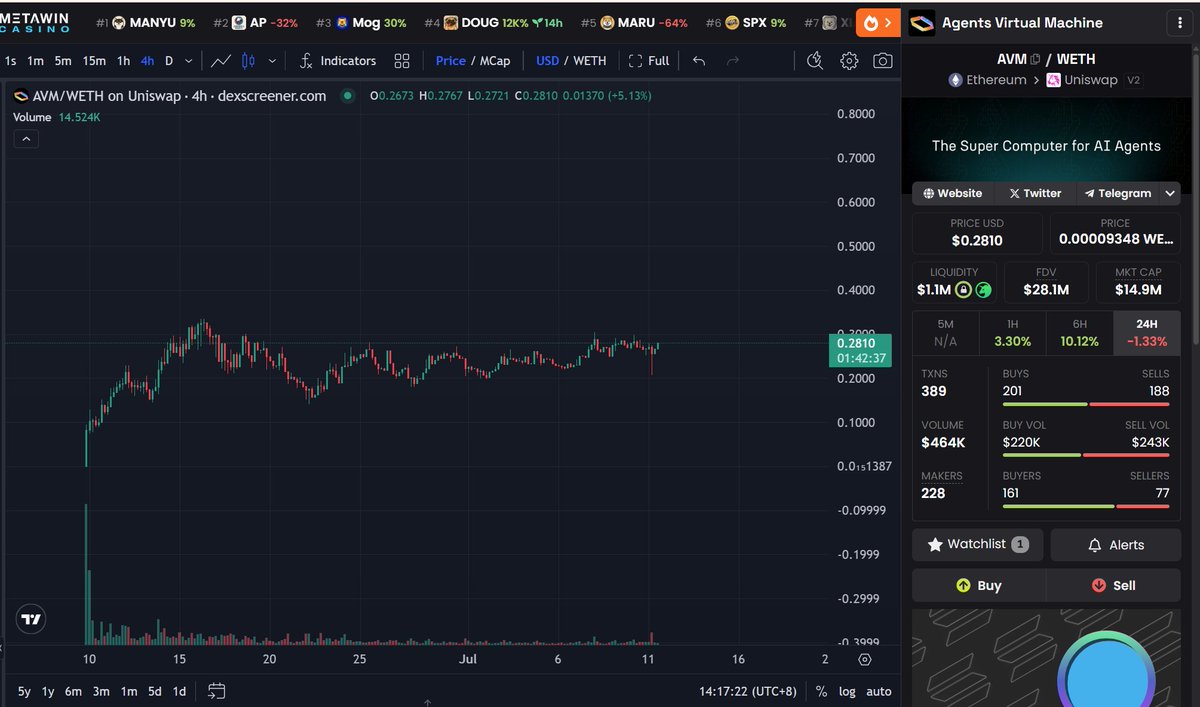Switch chart to Price view
The height and width of the screenshot is (707, 1200).
click(x=451, y=61)
